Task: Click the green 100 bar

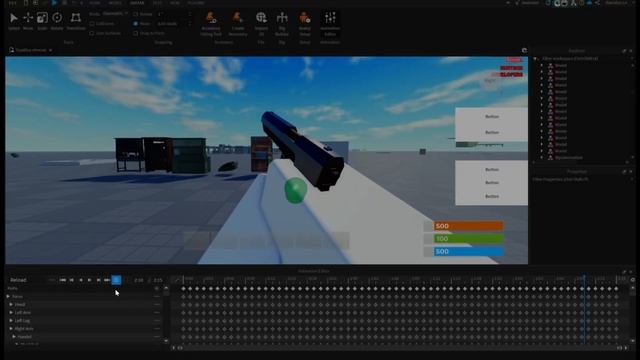Action: pos(468,239)
